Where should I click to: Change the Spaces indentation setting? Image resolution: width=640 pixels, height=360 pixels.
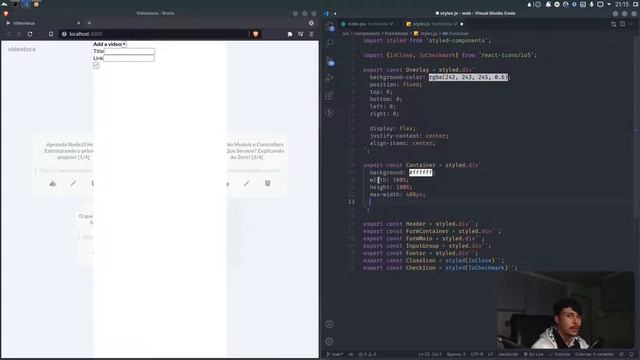pos(456,354)
